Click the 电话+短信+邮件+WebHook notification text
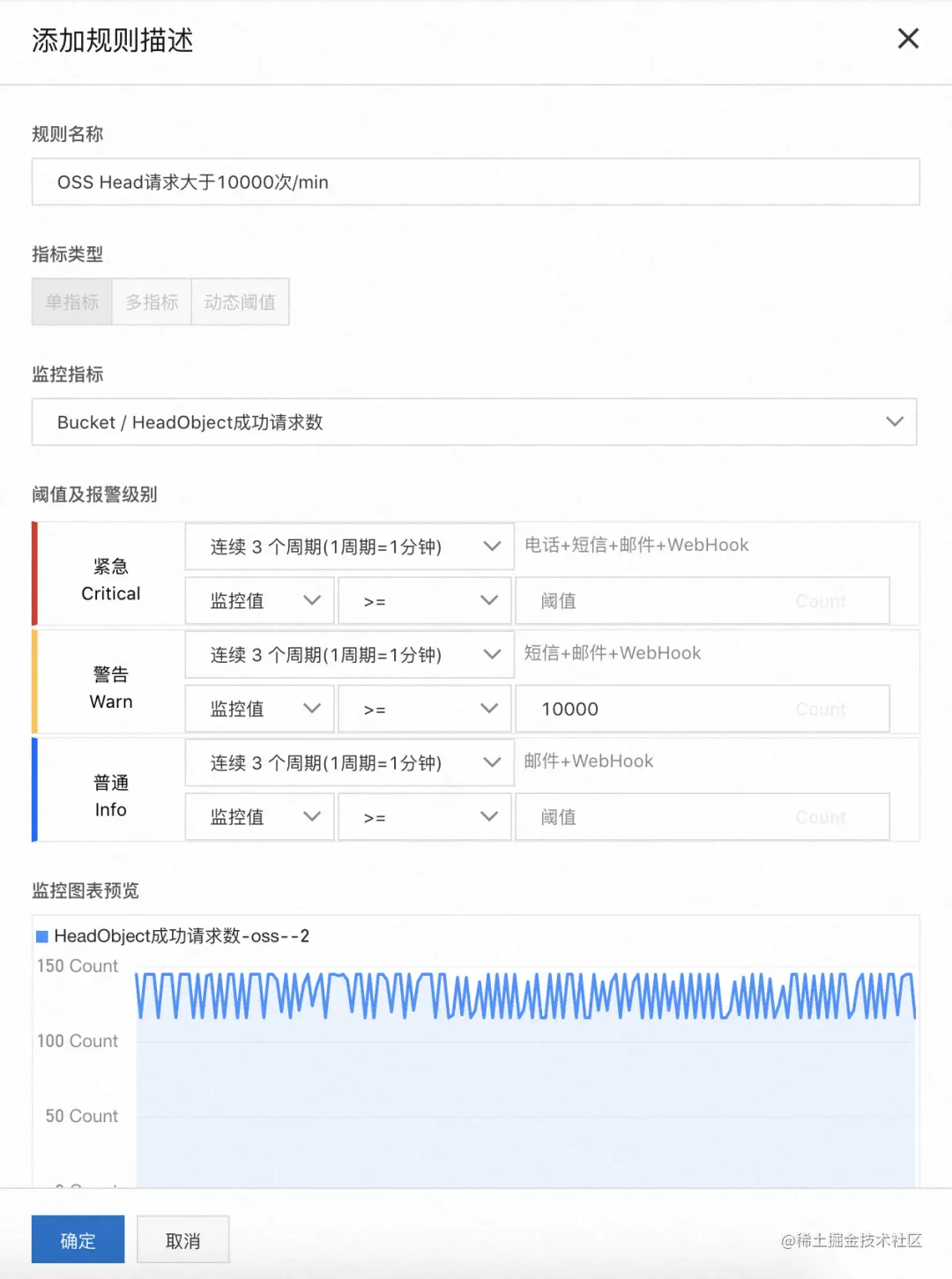 point(636,545)
